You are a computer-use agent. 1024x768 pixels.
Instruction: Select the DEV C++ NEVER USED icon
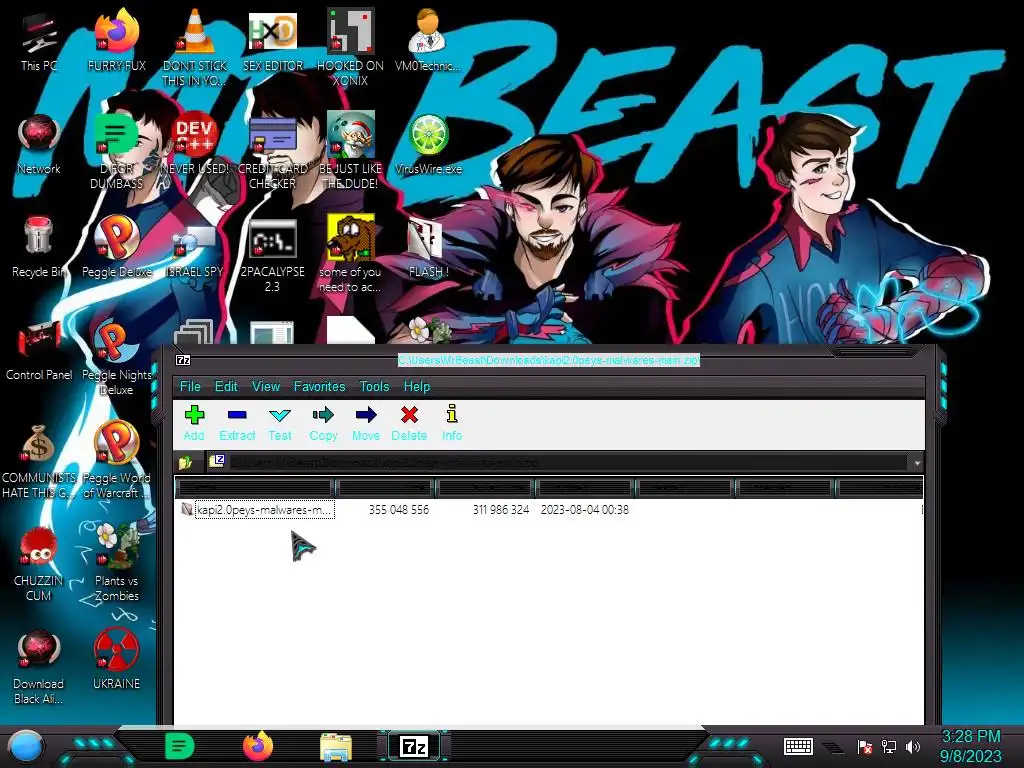[195, 144]
